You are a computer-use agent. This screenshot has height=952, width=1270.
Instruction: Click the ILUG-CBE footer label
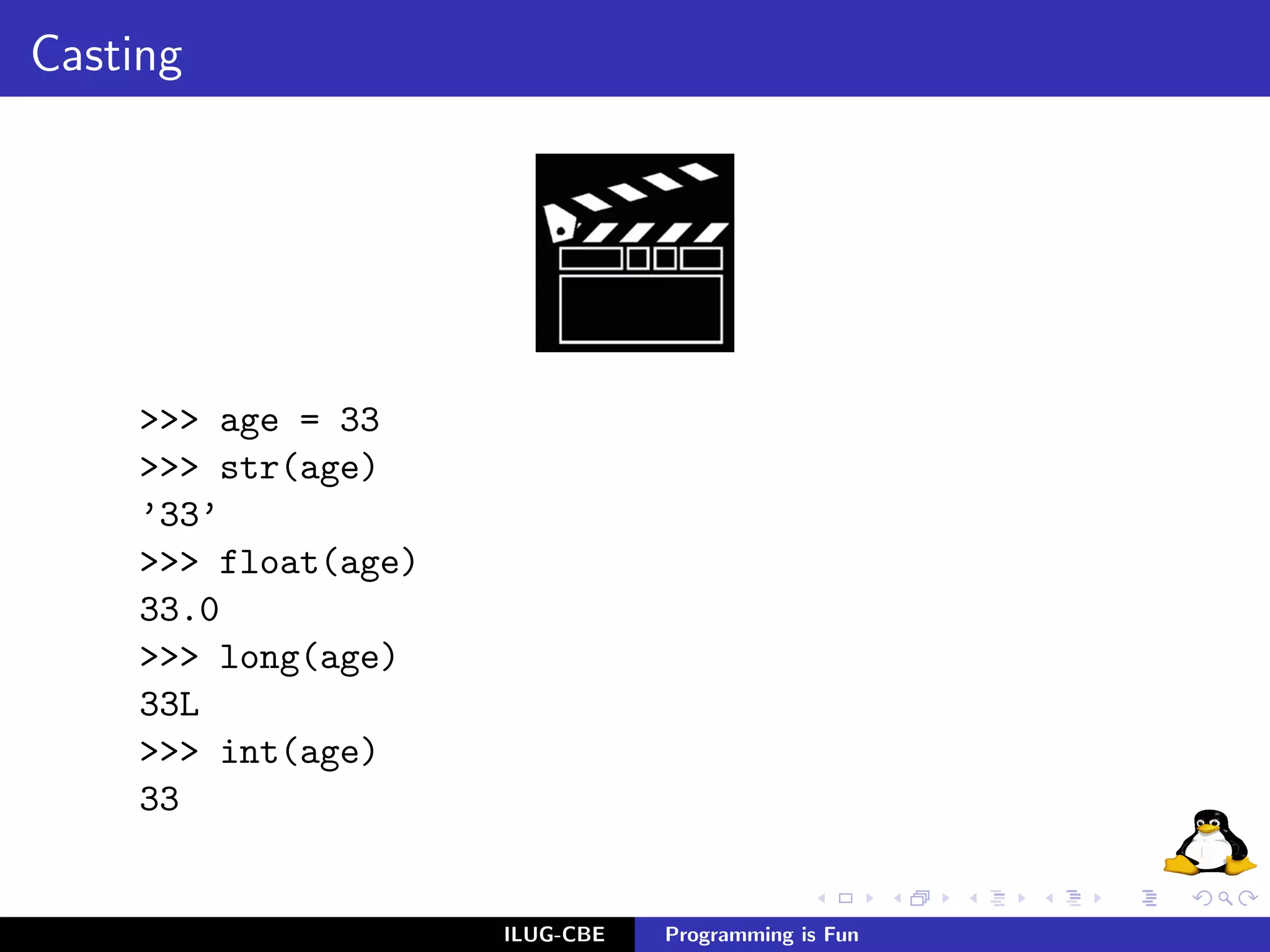(x=554, y=934)
